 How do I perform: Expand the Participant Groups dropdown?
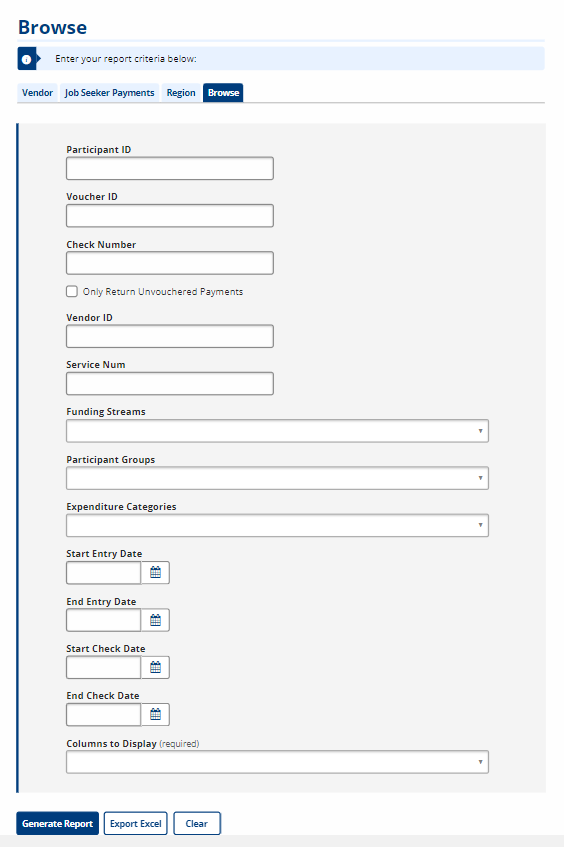(277, 479)
